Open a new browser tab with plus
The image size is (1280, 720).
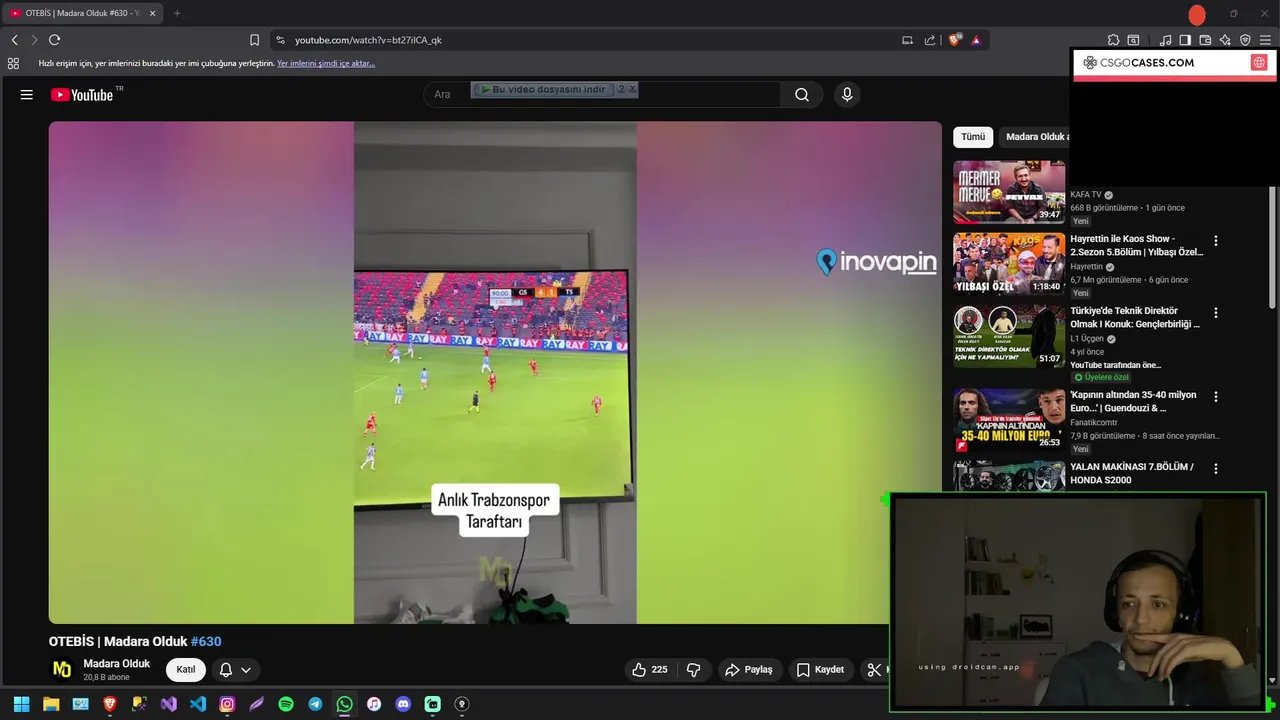pos(177,13)
